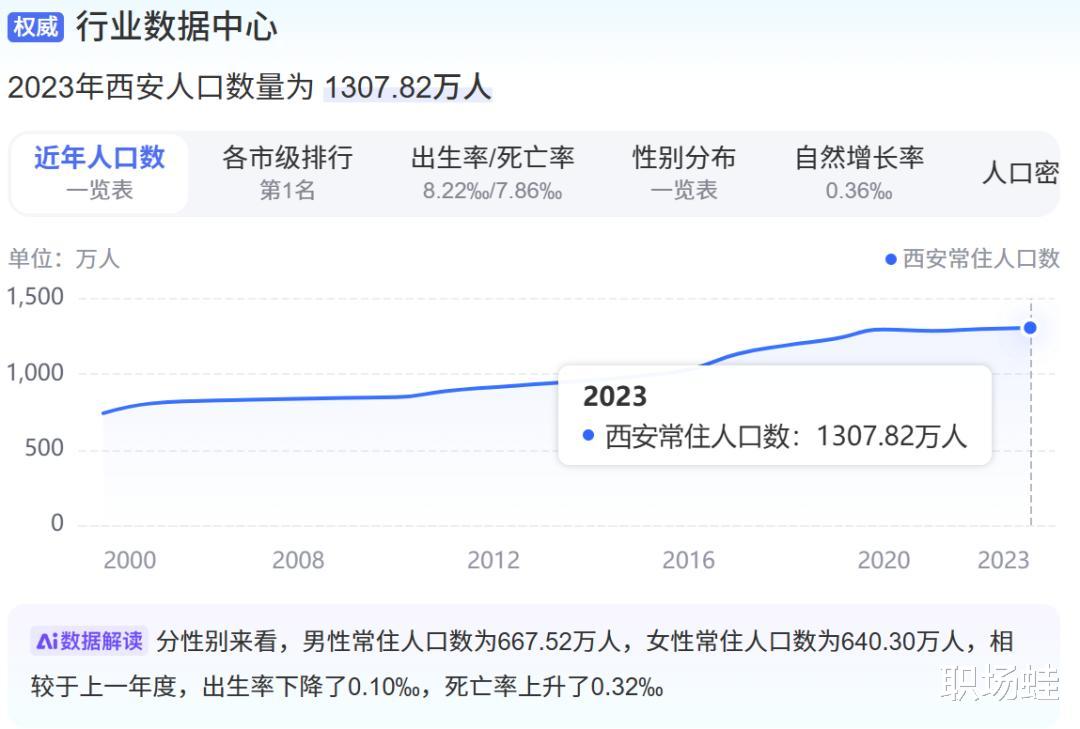Click the 2023 data point on chart
1080x729 pixels.
[x=1030, y=328]
